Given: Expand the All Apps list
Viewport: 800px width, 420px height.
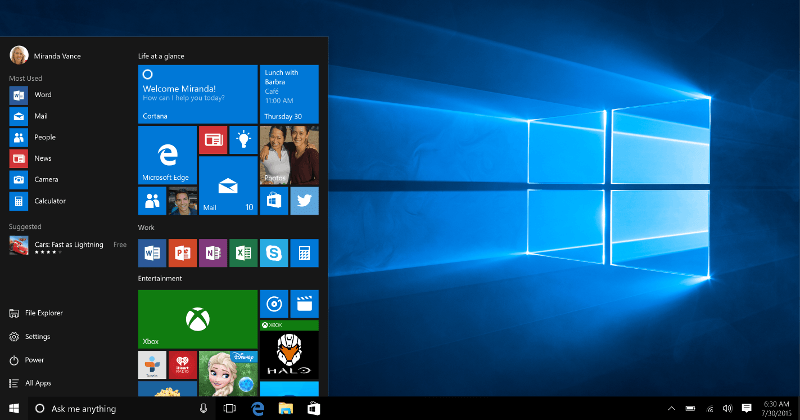Looking at the screenshot, I should point(38,383).
